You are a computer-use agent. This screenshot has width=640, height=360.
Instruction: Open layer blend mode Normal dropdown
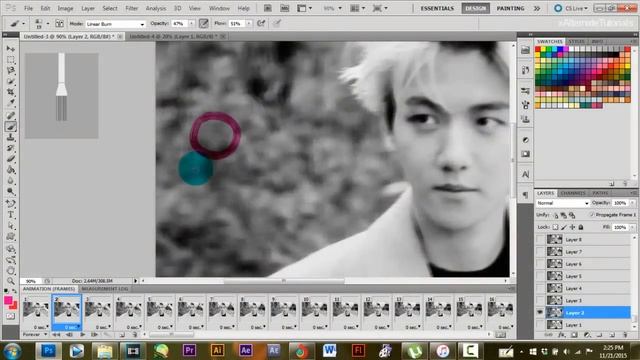(562, 203)
